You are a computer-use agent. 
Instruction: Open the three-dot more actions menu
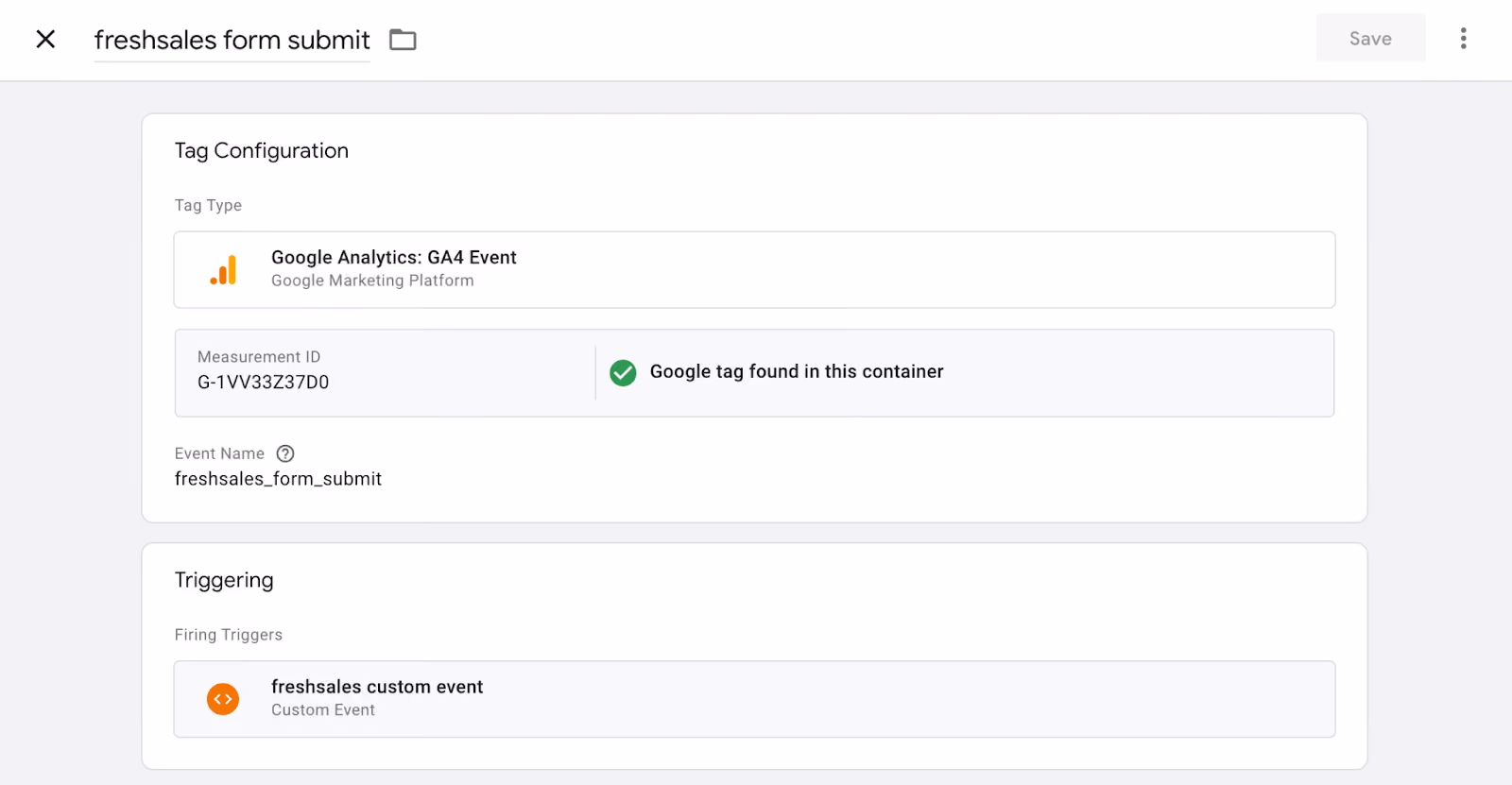(1463, 39)
